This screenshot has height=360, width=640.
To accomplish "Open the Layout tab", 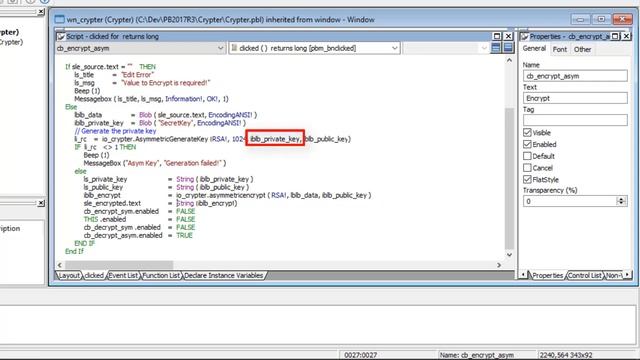I will pyautogui.click(x=69, y=276).
